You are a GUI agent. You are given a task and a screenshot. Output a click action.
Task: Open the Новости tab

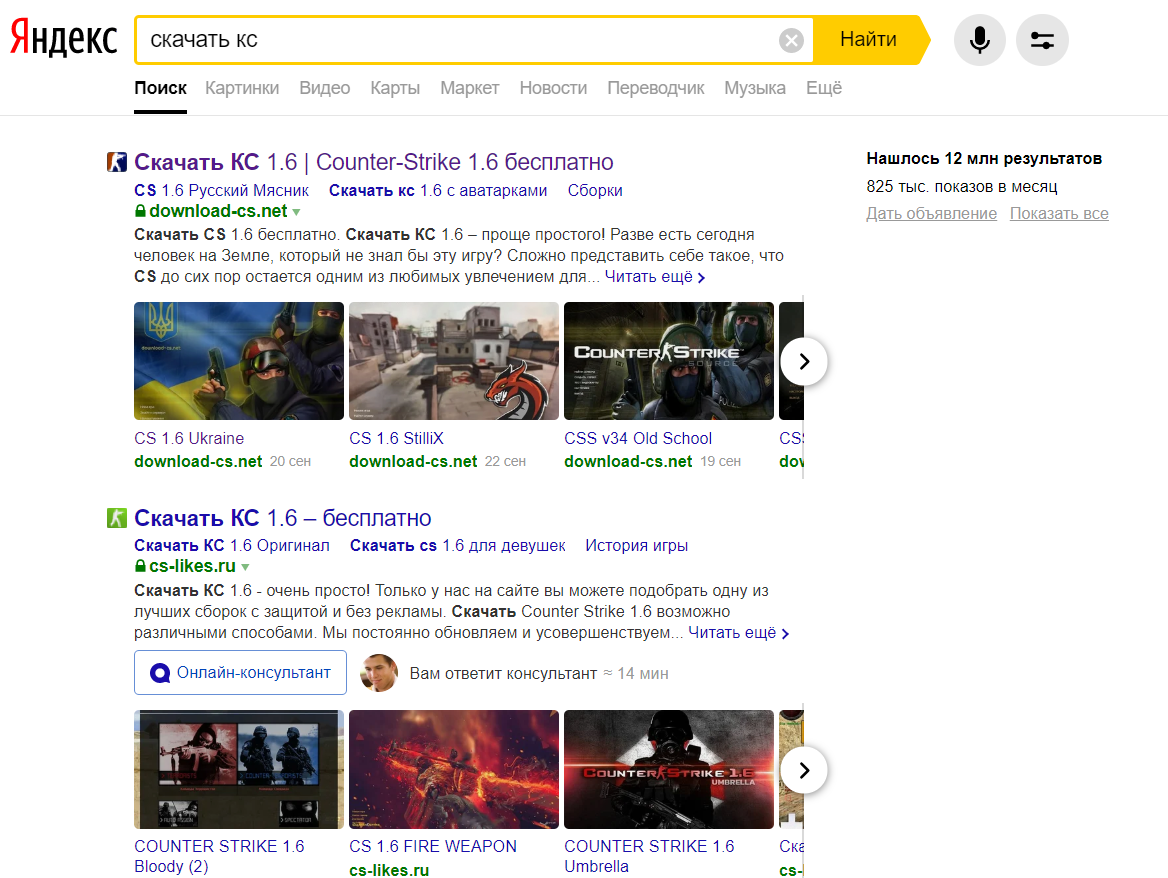pos(553,88)
